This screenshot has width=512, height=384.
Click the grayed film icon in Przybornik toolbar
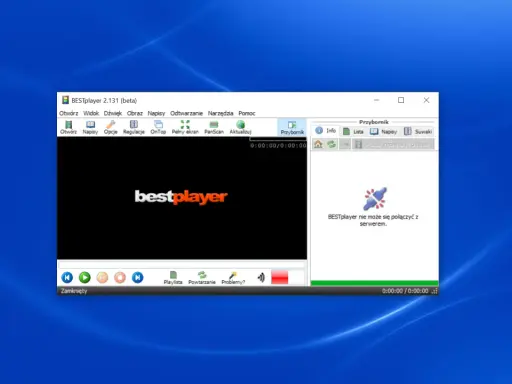(358, 144)
